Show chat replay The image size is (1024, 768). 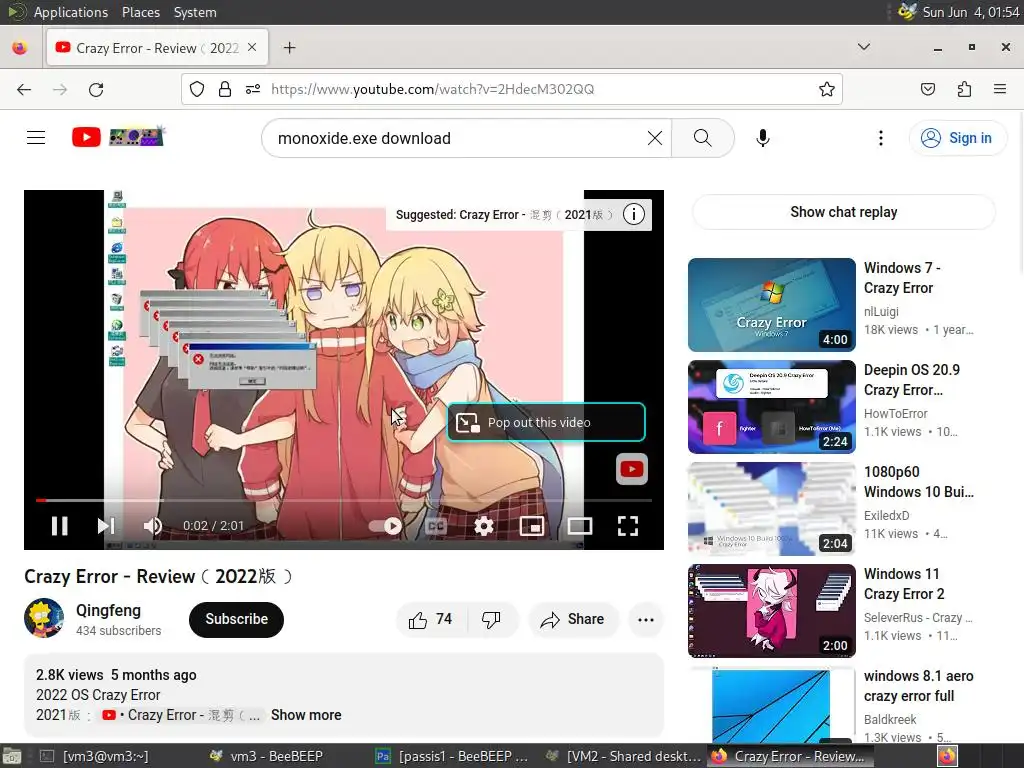[843, 212]
